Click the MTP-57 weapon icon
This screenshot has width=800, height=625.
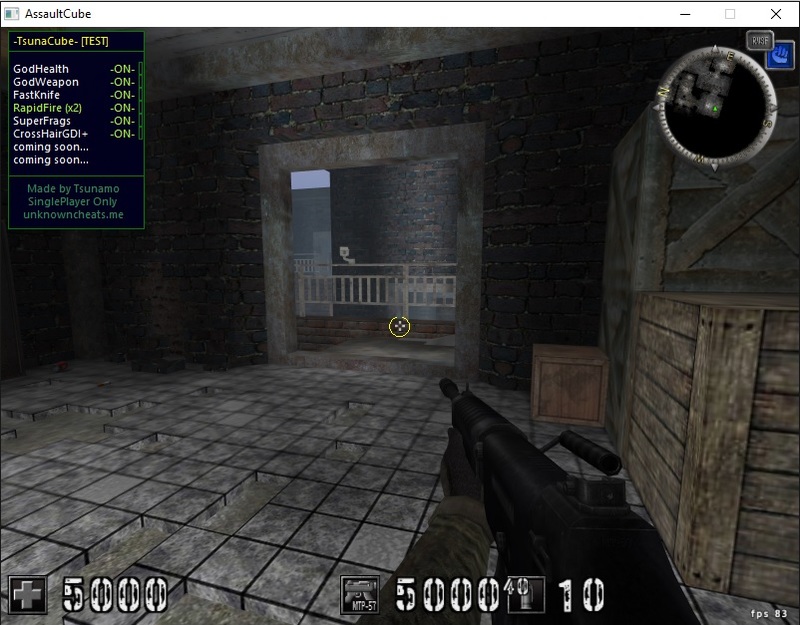click(360, 594)
